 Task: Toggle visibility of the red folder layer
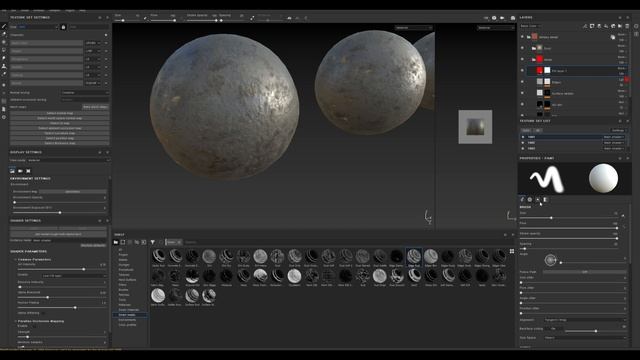click(522, 60)
